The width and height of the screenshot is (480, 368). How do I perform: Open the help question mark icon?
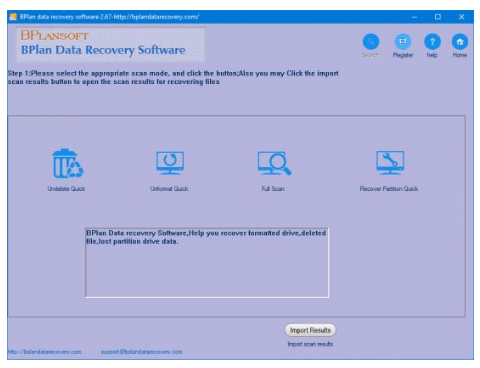tap(432, 42)
